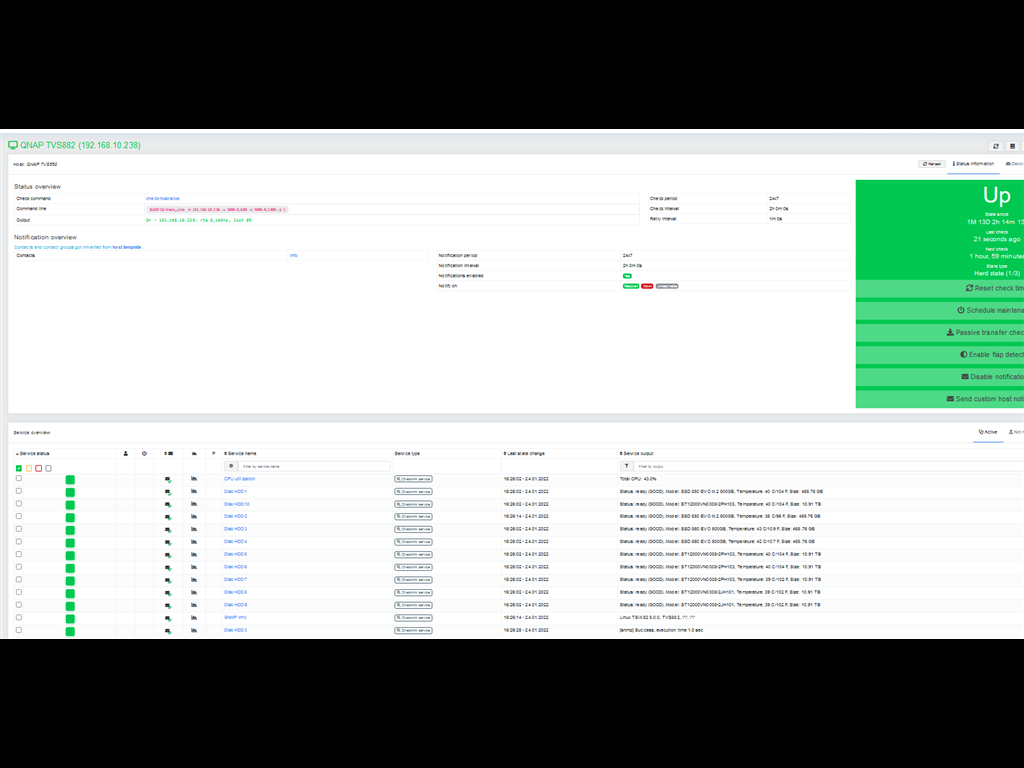Screen dimensions: 1024x768
Task: Focus the Filter by service name field
Action: coord(314,466)
